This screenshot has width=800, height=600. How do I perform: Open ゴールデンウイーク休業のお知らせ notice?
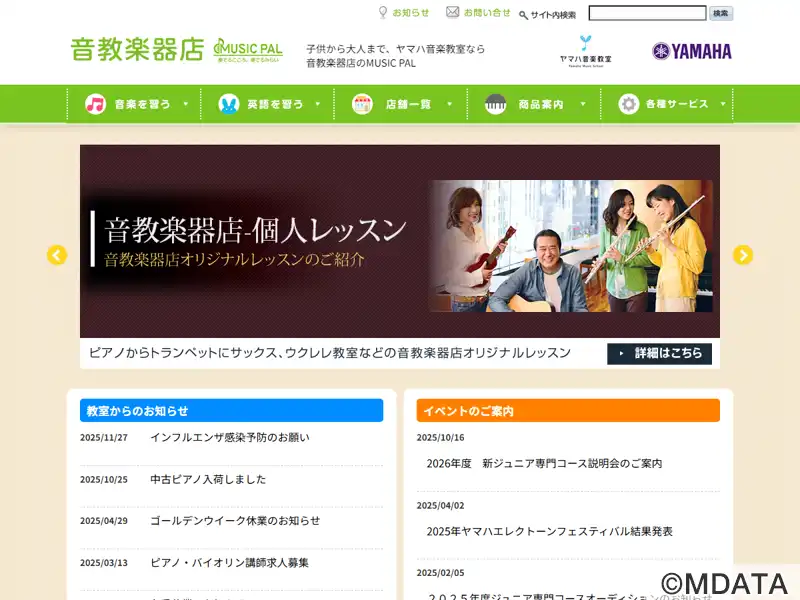pos(235,521)
